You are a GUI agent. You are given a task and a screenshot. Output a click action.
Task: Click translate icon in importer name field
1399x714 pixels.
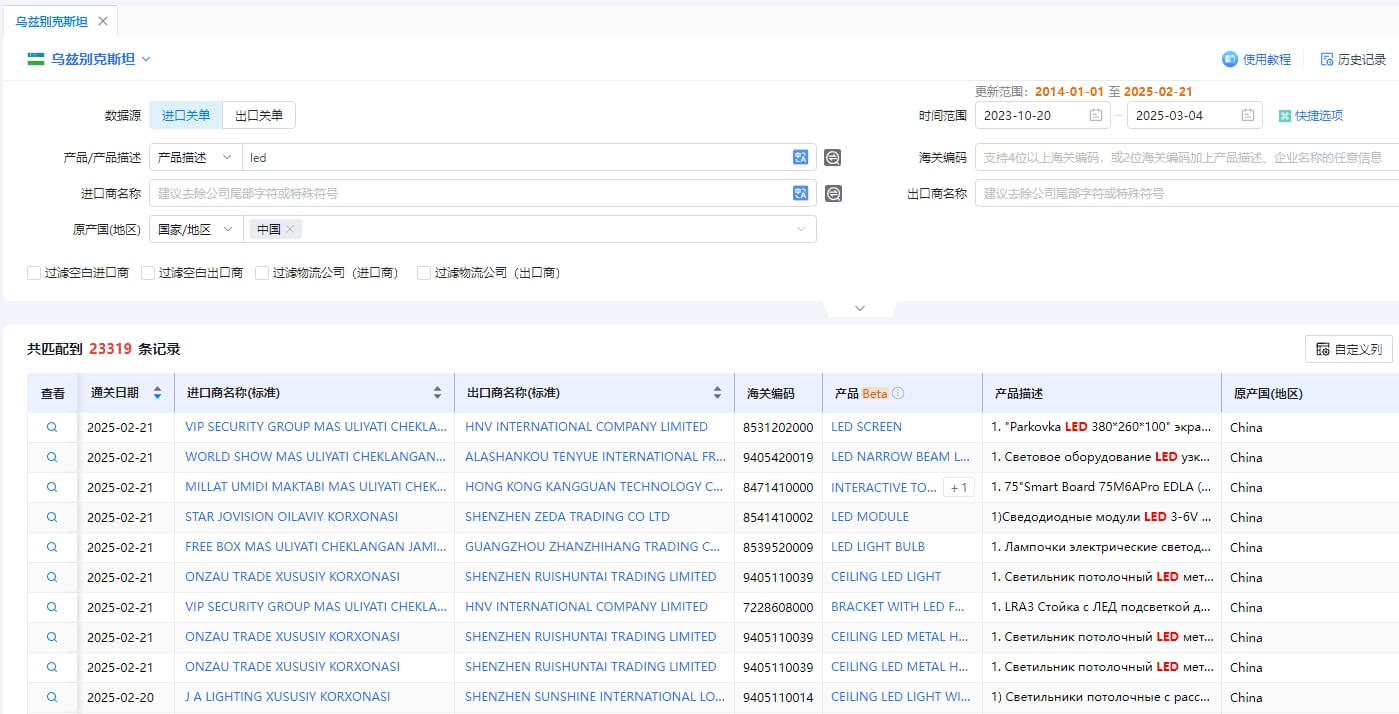coord(800,193)
